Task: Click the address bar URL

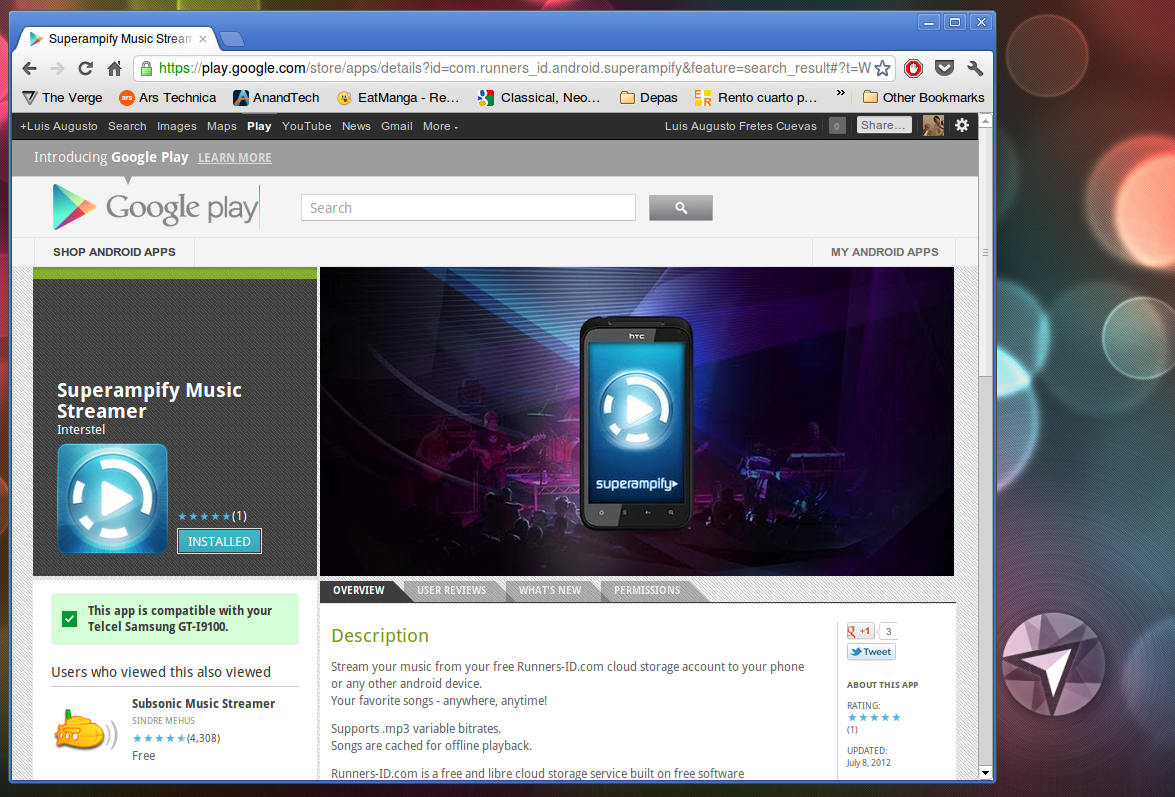Action: tap(514, 68)
